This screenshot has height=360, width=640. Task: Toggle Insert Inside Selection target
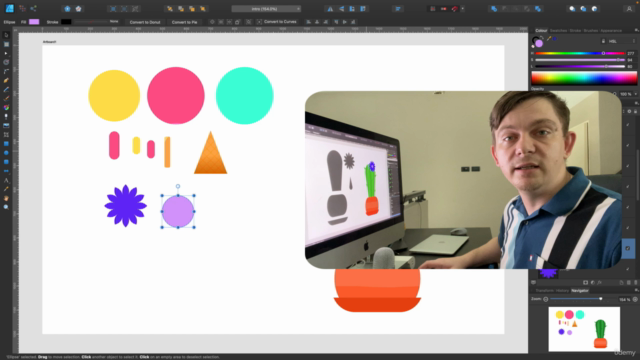pos(594,9)
